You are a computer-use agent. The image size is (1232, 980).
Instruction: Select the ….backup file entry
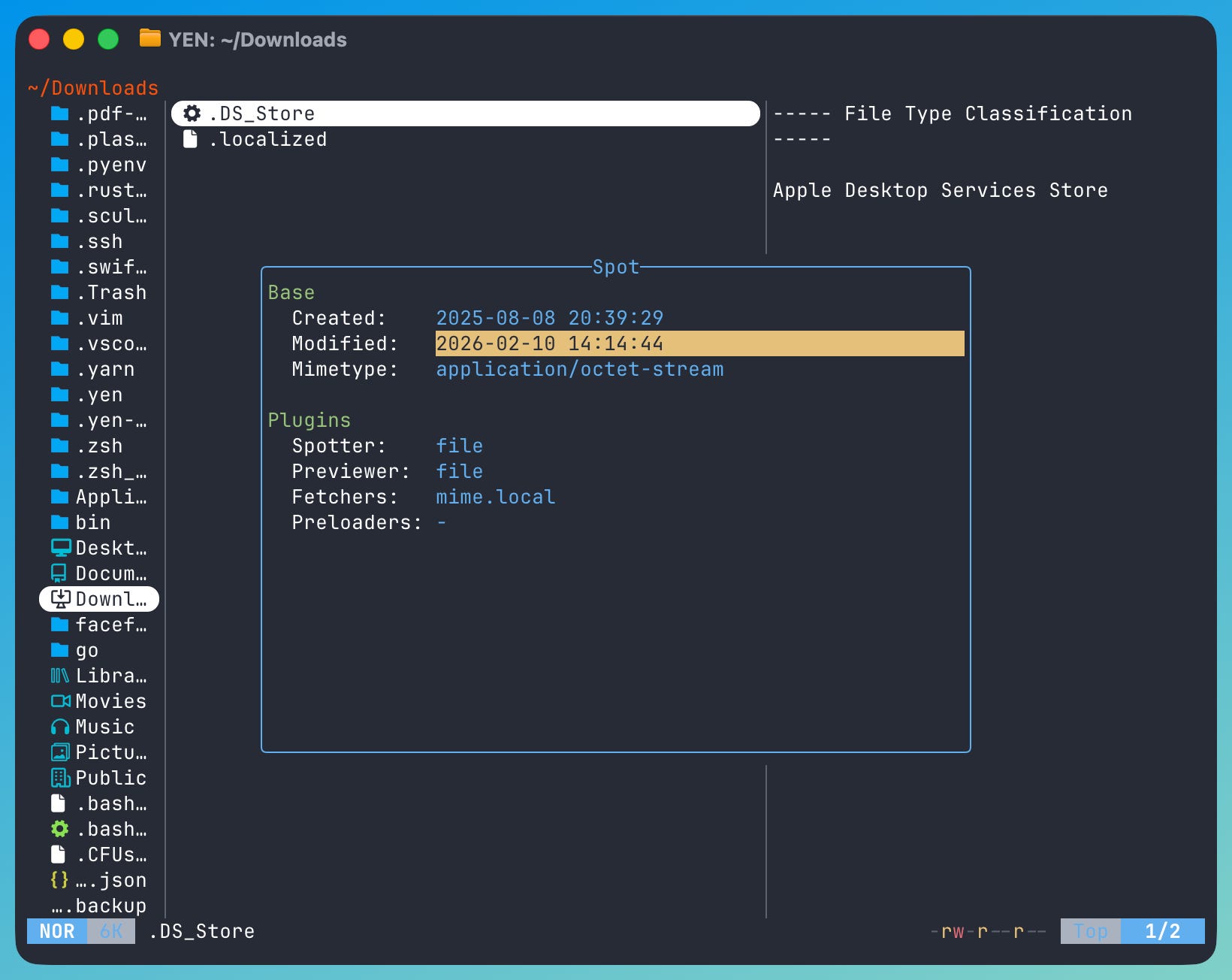pyautogui.click(x=99, y=906)
